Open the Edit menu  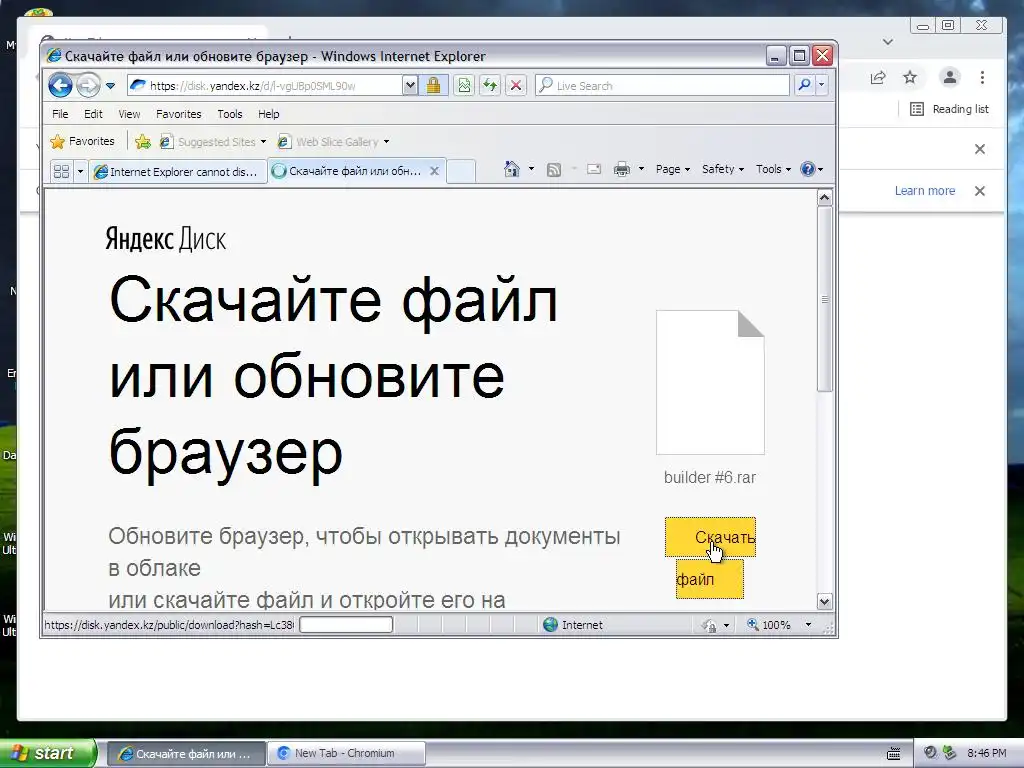(x=93, y=114)
